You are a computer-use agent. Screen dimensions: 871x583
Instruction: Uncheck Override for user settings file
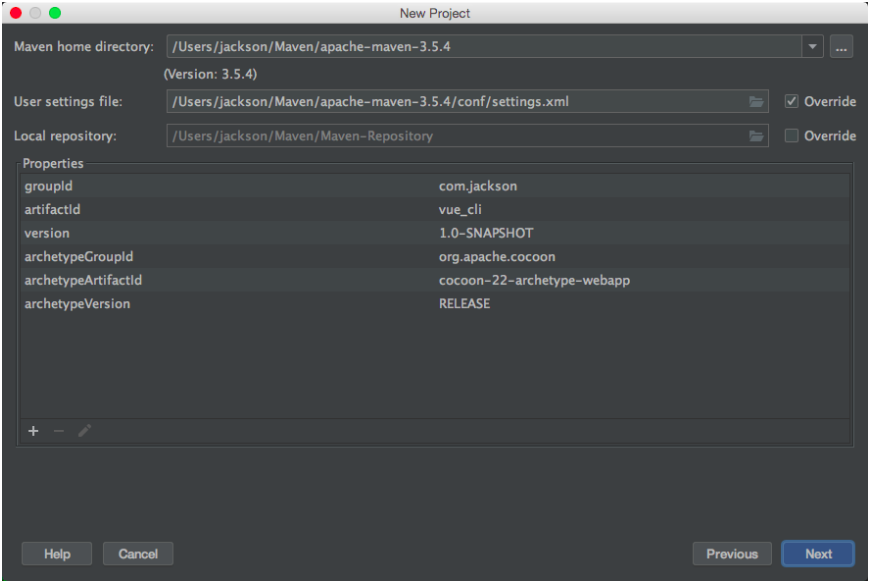(791, 101)
